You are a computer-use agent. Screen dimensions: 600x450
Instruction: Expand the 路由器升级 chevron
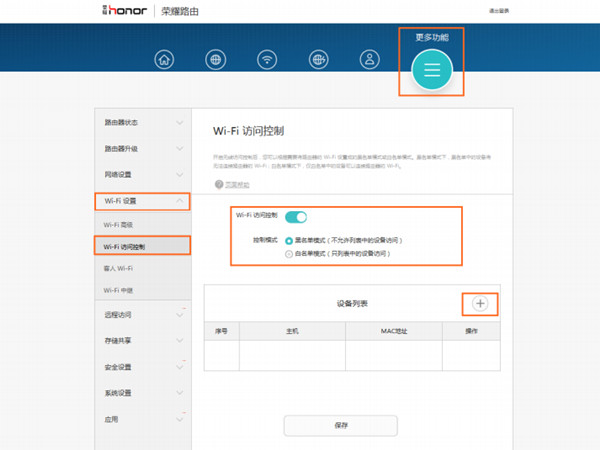click(179, 148)
